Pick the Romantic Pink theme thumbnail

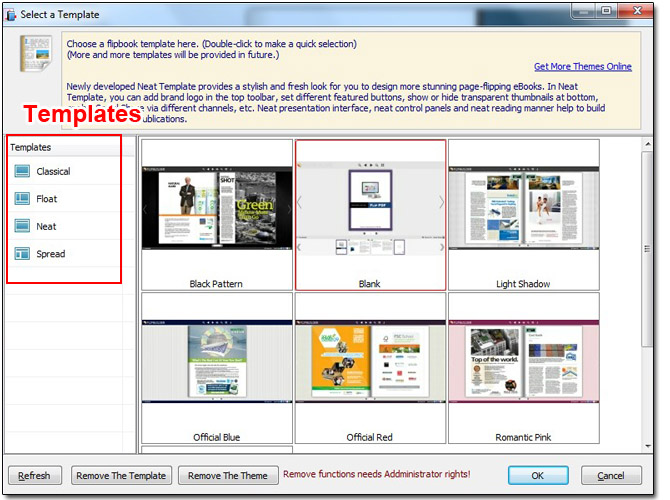click(524, 361)
